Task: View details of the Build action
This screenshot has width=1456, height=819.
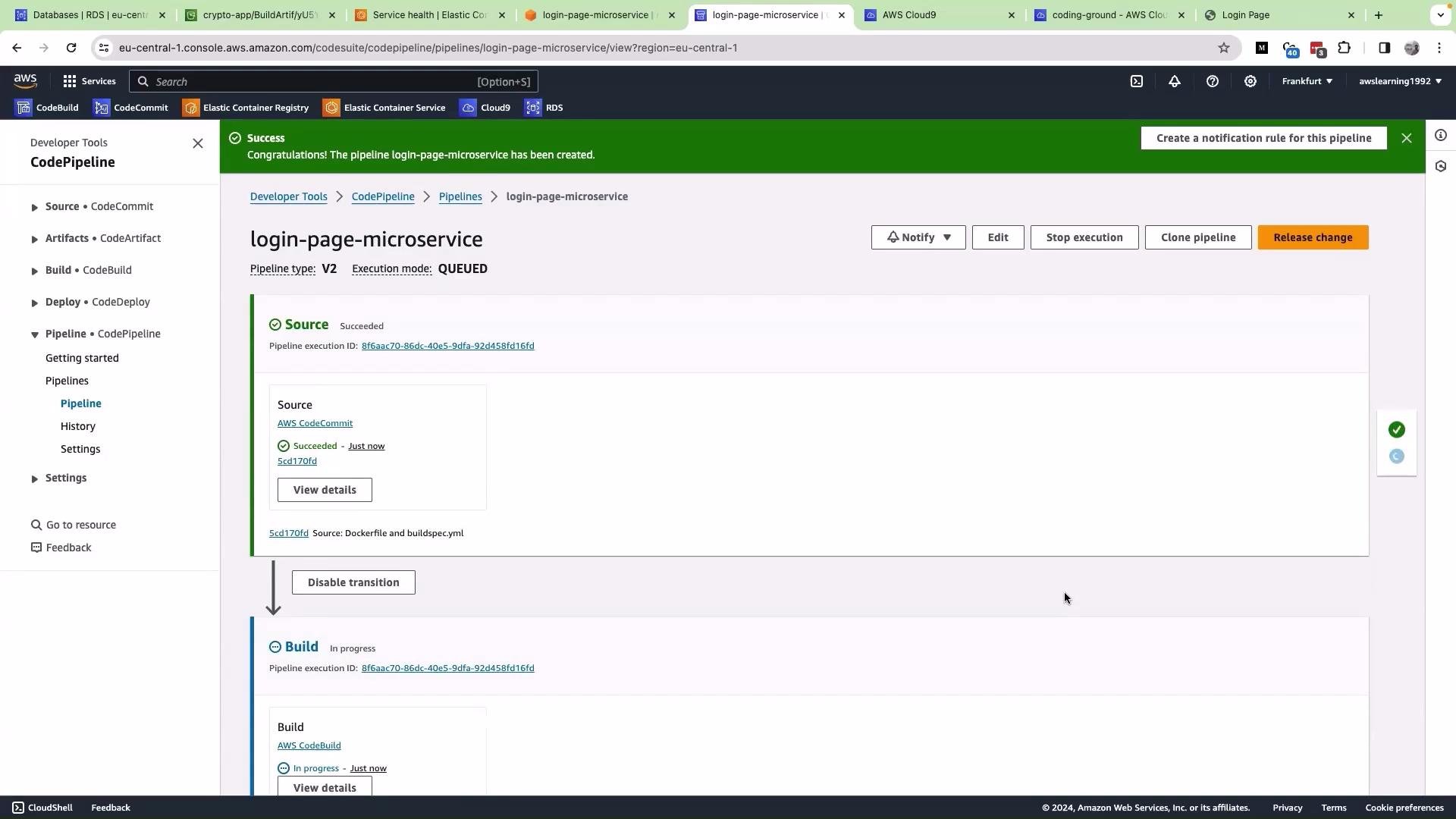Action: click(325, 786)
